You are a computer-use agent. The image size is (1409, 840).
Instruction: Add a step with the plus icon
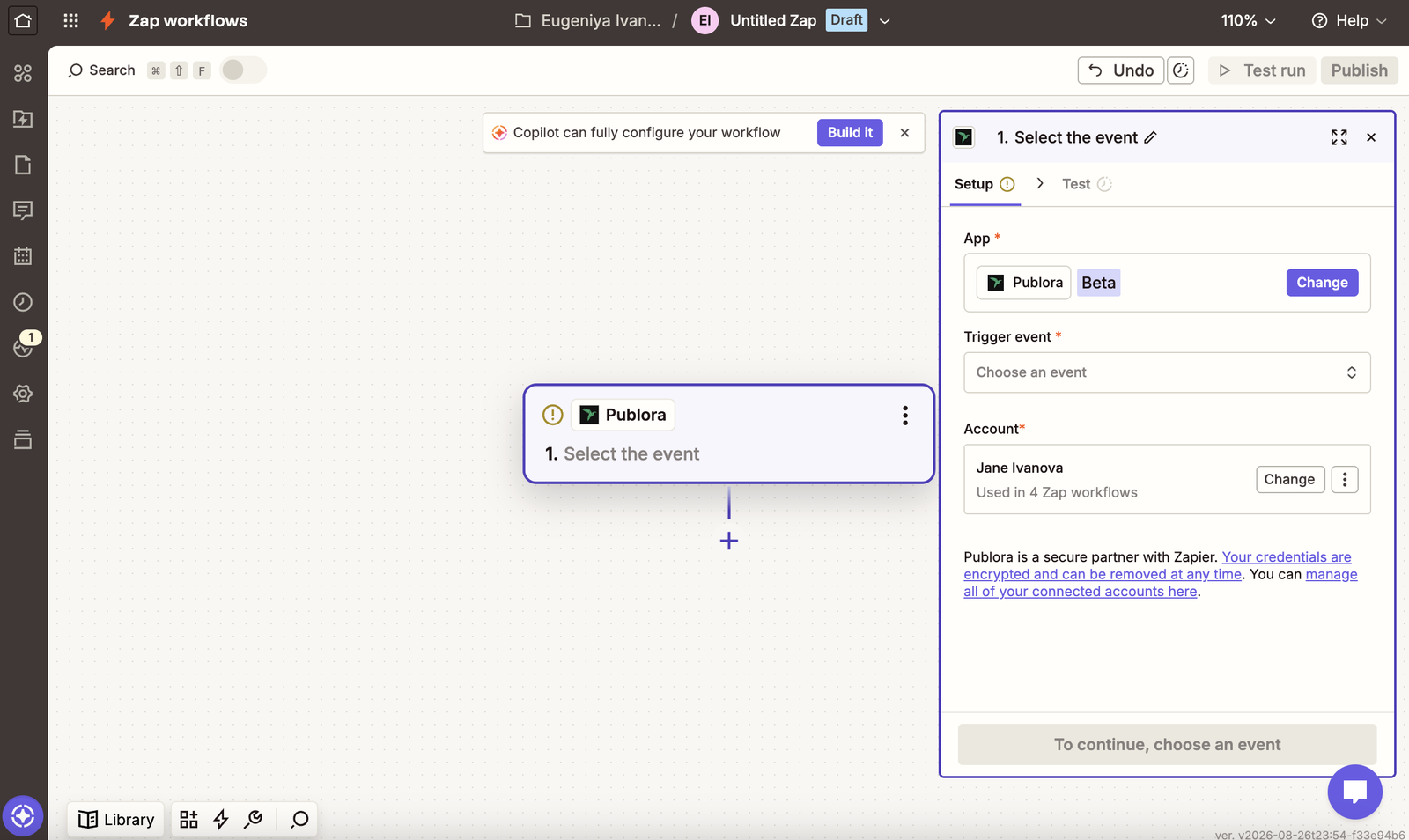pos(728,541)
